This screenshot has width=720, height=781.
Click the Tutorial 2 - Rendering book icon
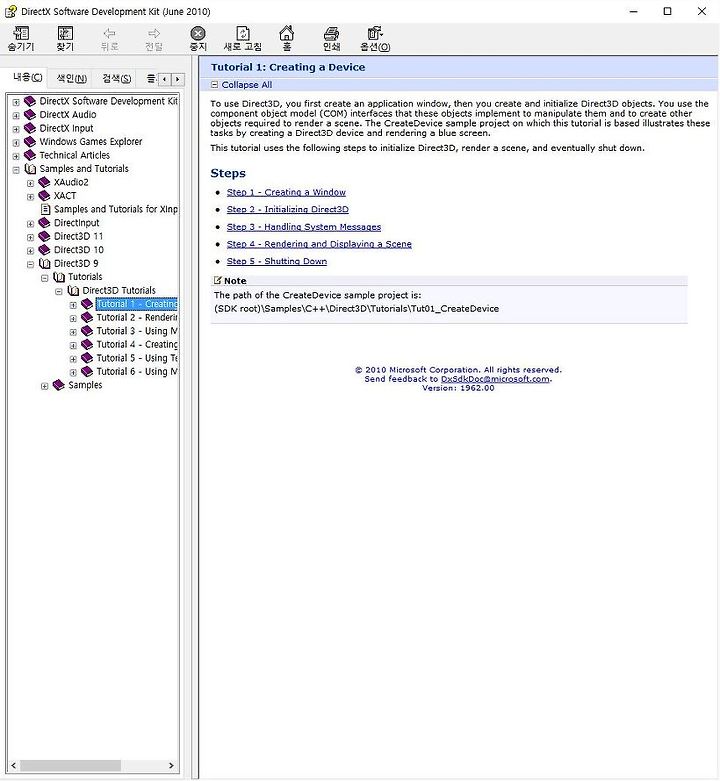[87, 317]
